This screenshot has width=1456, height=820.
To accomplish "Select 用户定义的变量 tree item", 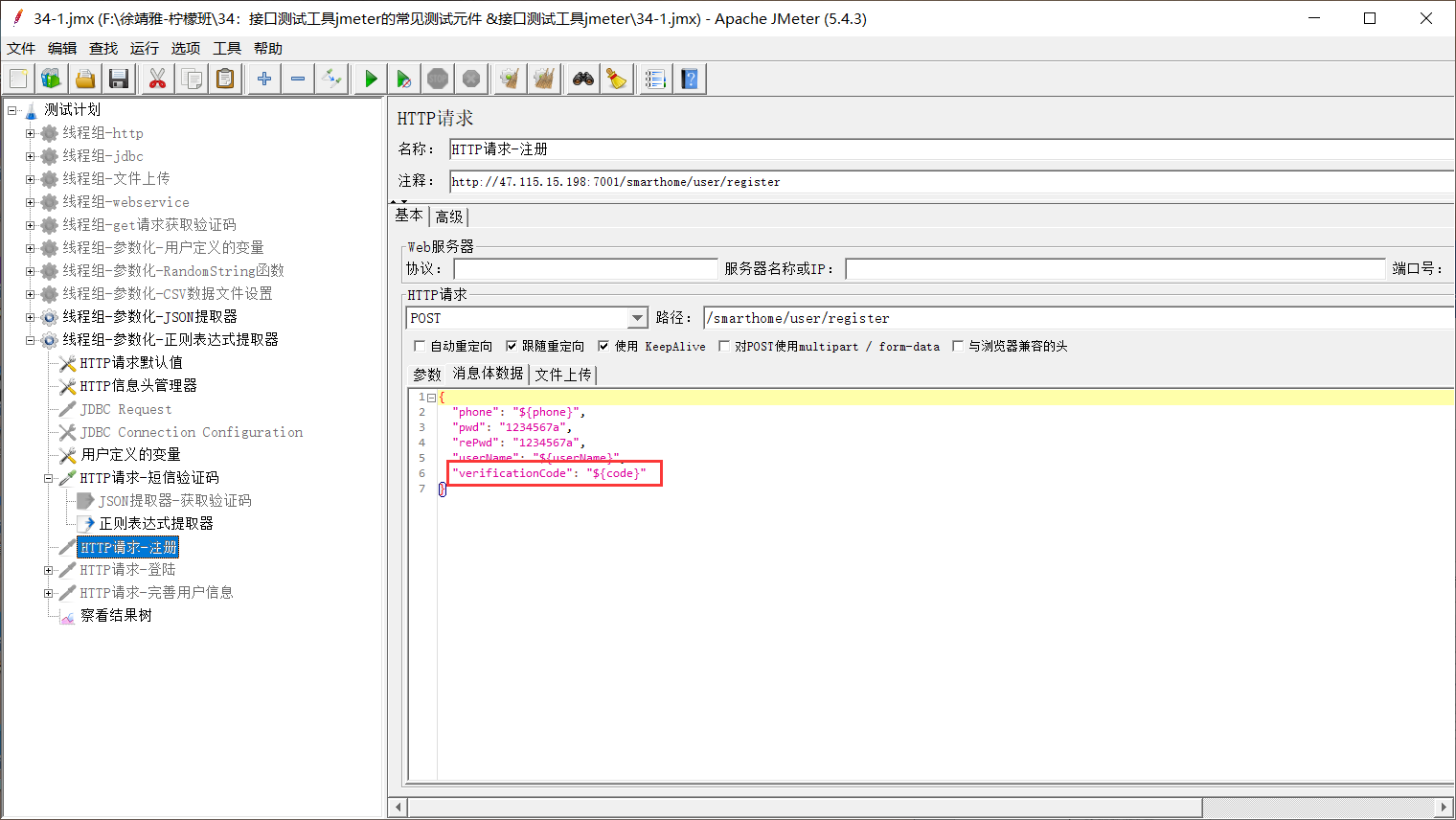I will pos(131,455).
